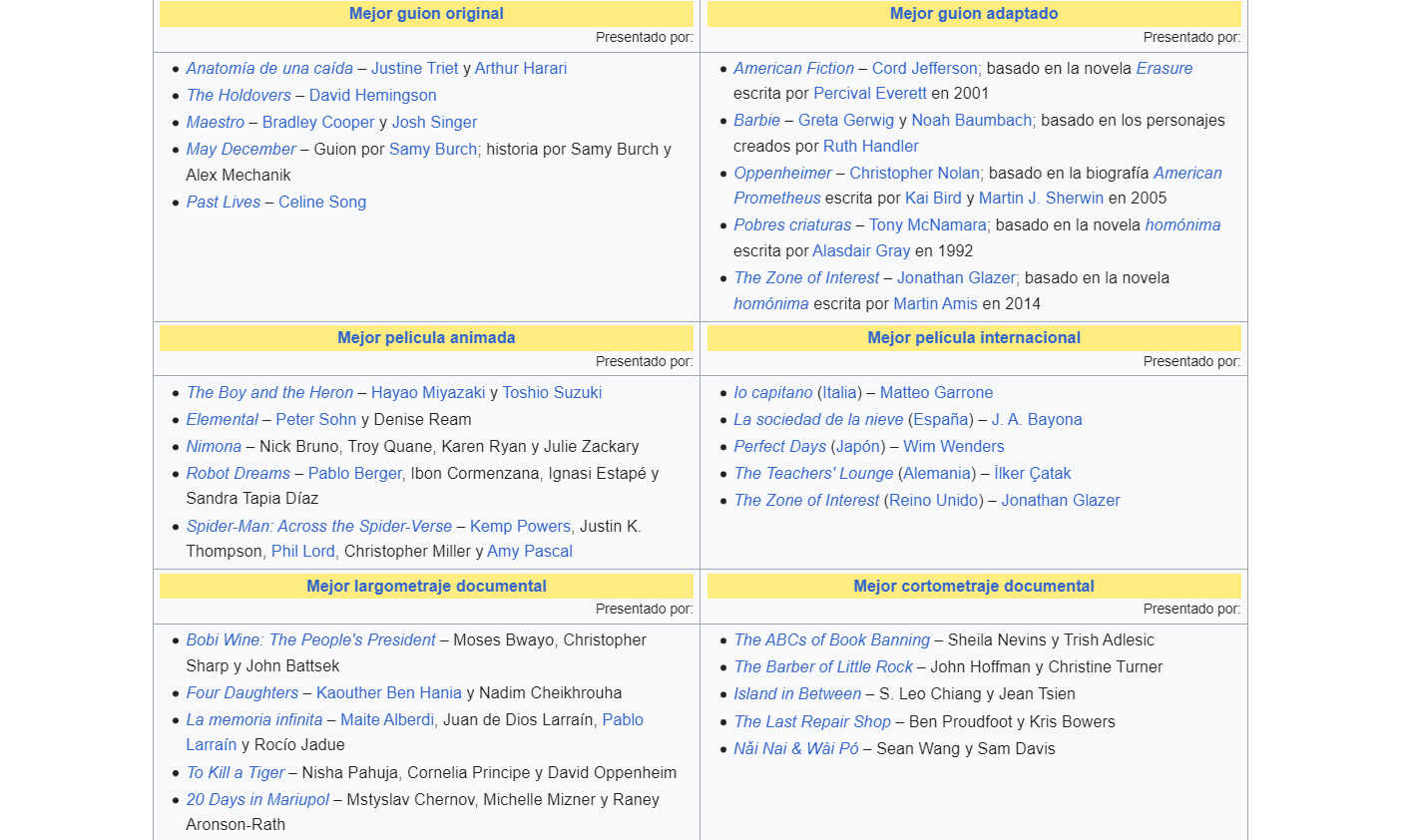The height and width of the screenshot is (840, 1412).
Task: Click the Kemp Powers link
Action: (x=520, y=527)
